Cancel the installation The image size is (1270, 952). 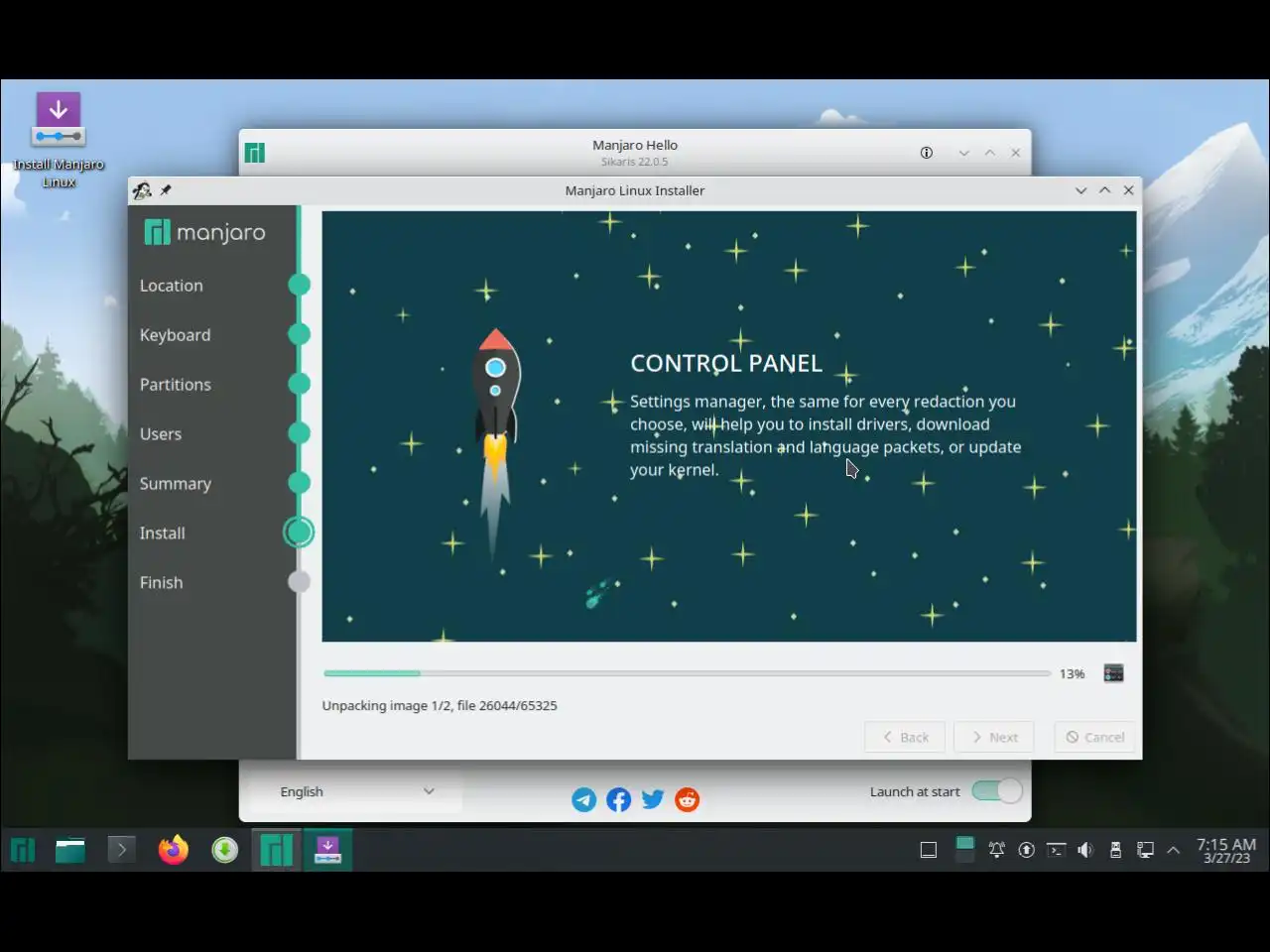pos(1095,737)
